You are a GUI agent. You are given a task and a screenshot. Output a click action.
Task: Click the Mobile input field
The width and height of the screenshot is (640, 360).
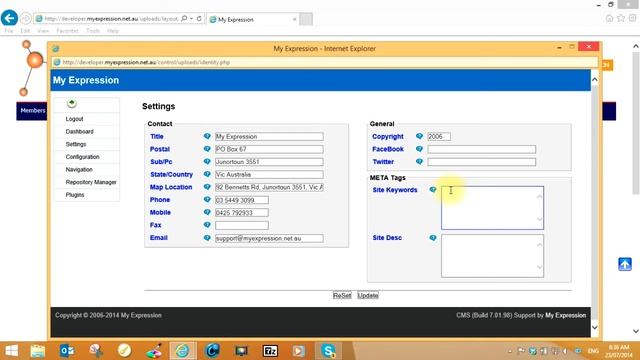242,213
